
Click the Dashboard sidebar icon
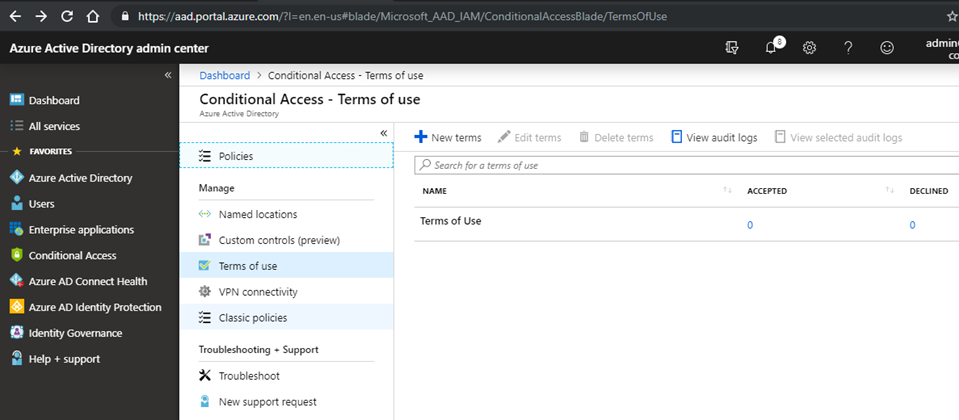[x=17, y=100]
